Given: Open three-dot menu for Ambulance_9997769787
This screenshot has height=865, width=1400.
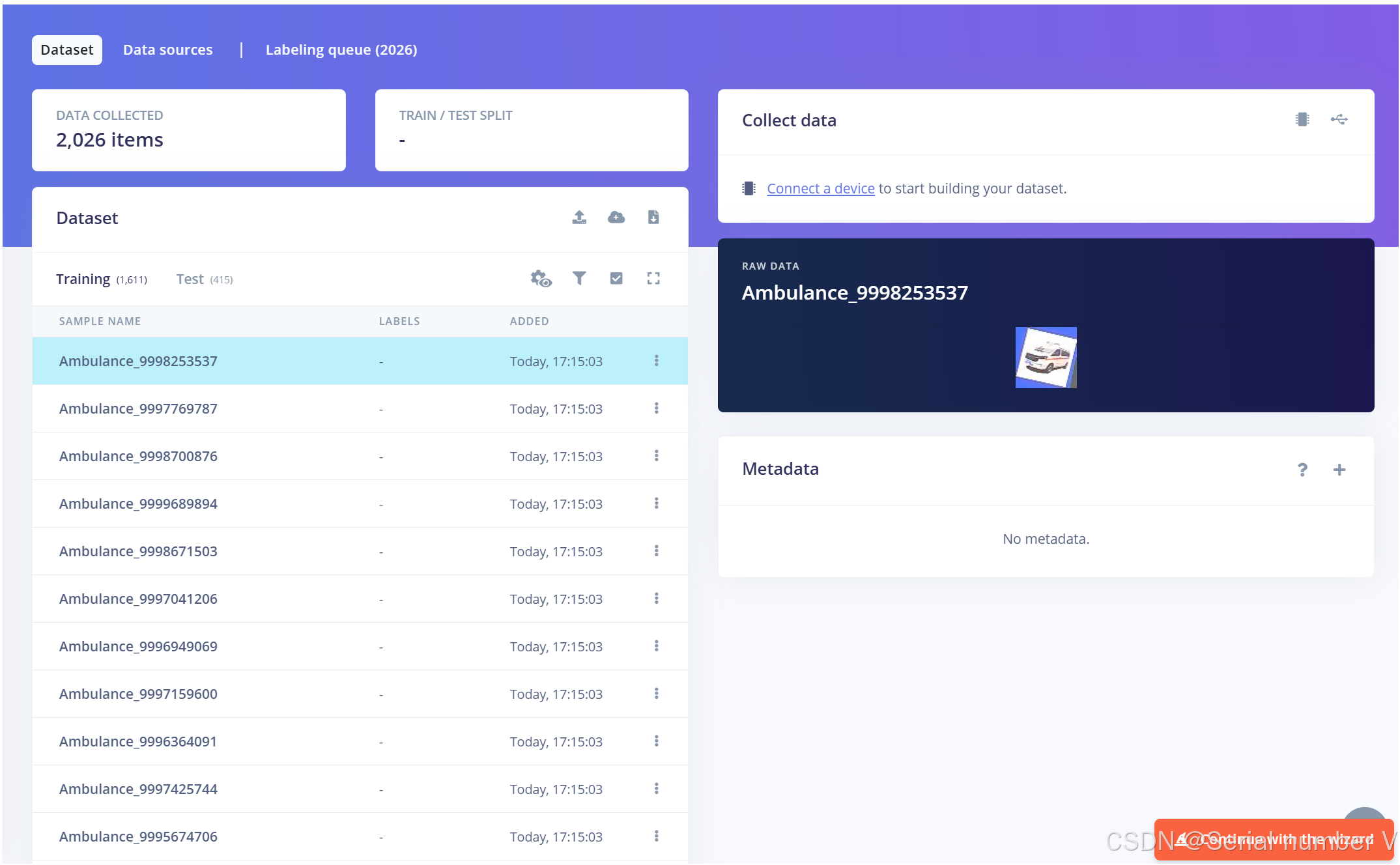Looking at the screenshot, I should (656, 408).
